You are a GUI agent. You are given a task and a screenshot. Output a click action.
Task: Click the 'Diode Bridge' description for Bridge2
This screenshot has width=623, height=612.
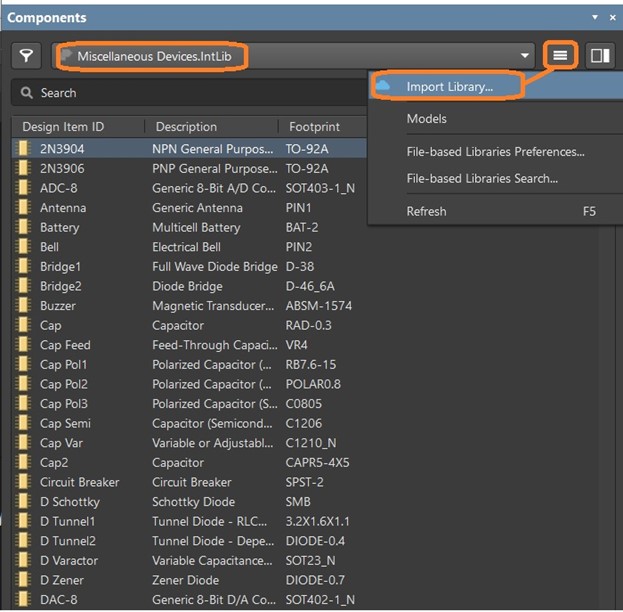pos(187,286)
